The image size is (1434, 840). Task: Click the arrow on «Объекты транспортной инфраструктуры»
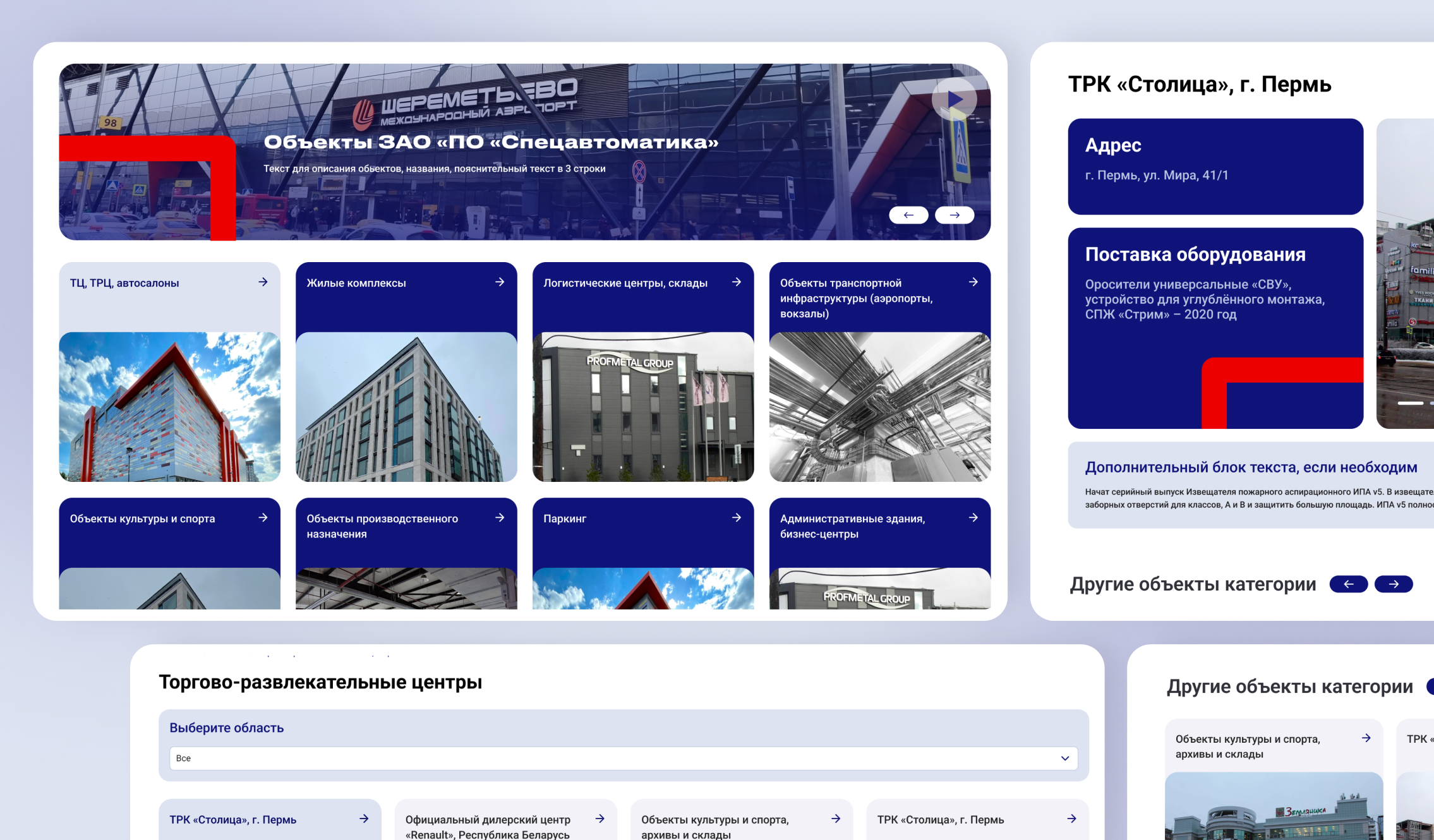(973, 282)
